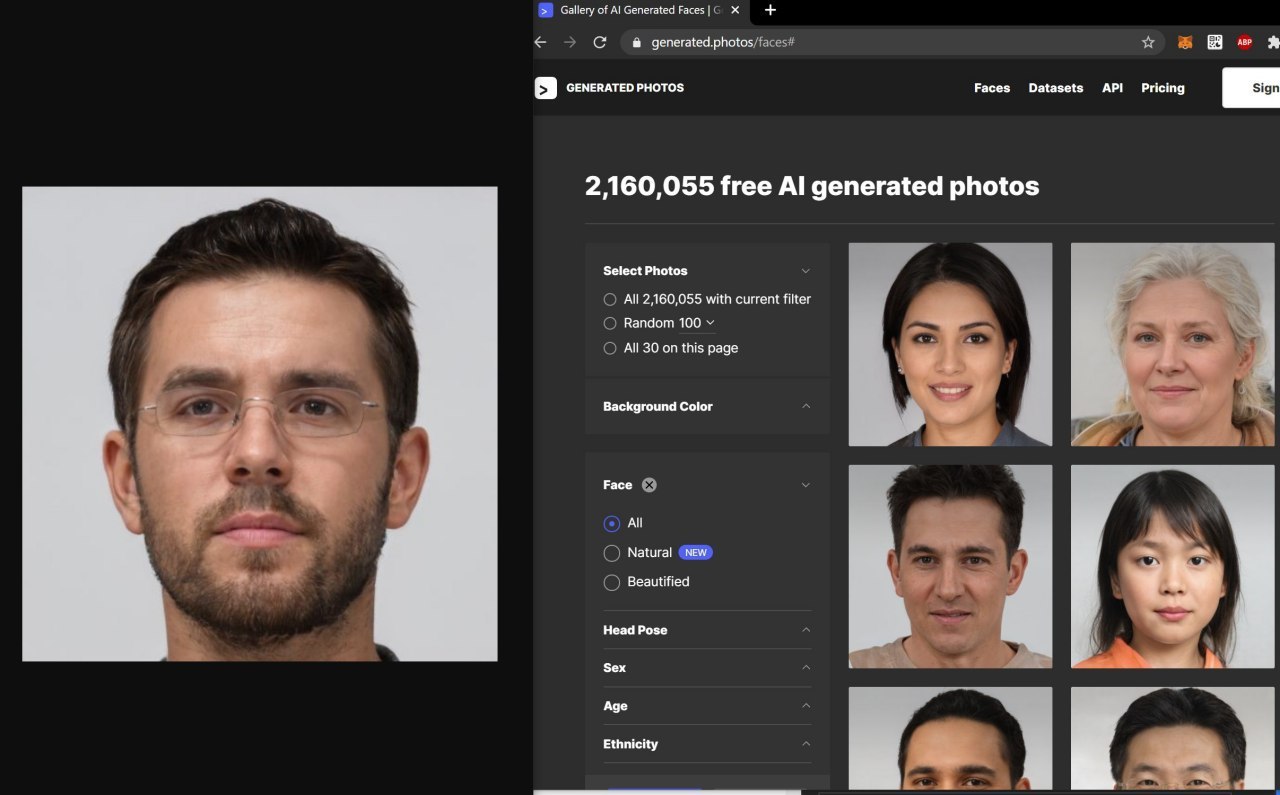
Task: Click the browser forward arrow
Action: (x=570, y=42)
